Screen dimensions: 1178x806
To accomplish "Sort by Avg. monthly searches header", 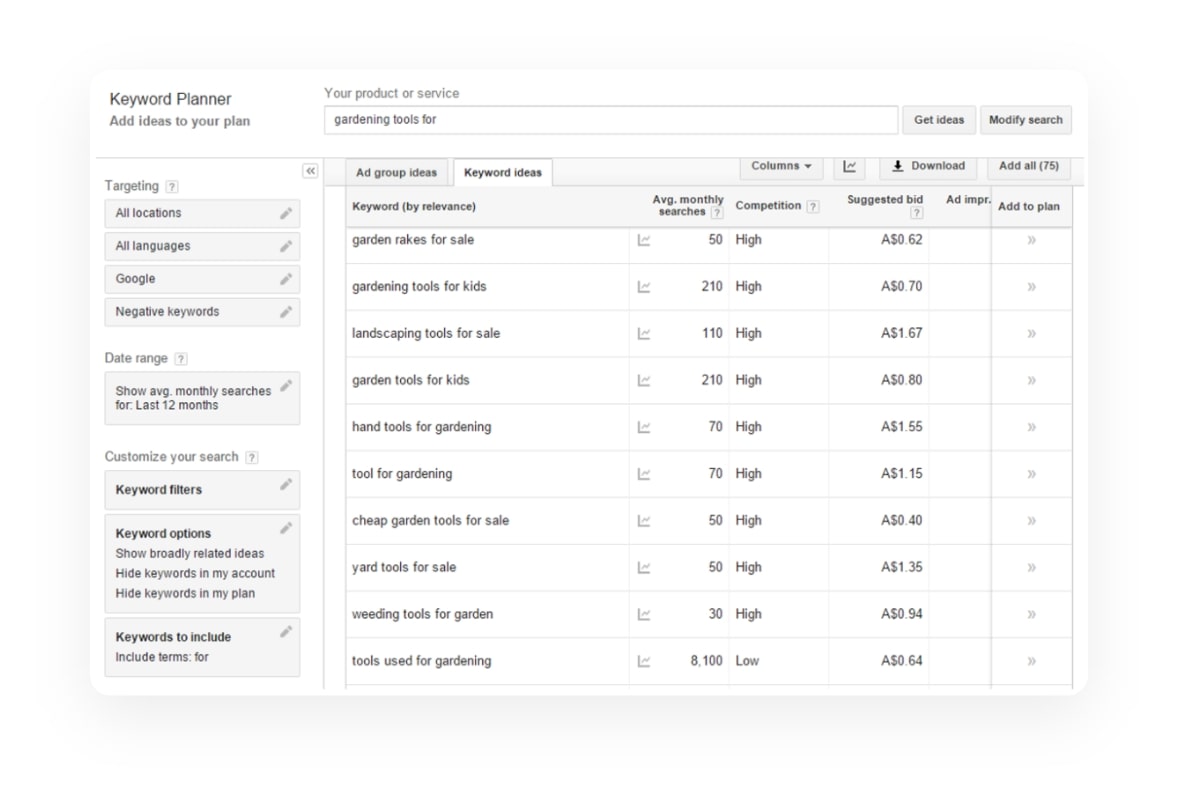I will click(x=687, y=205).
